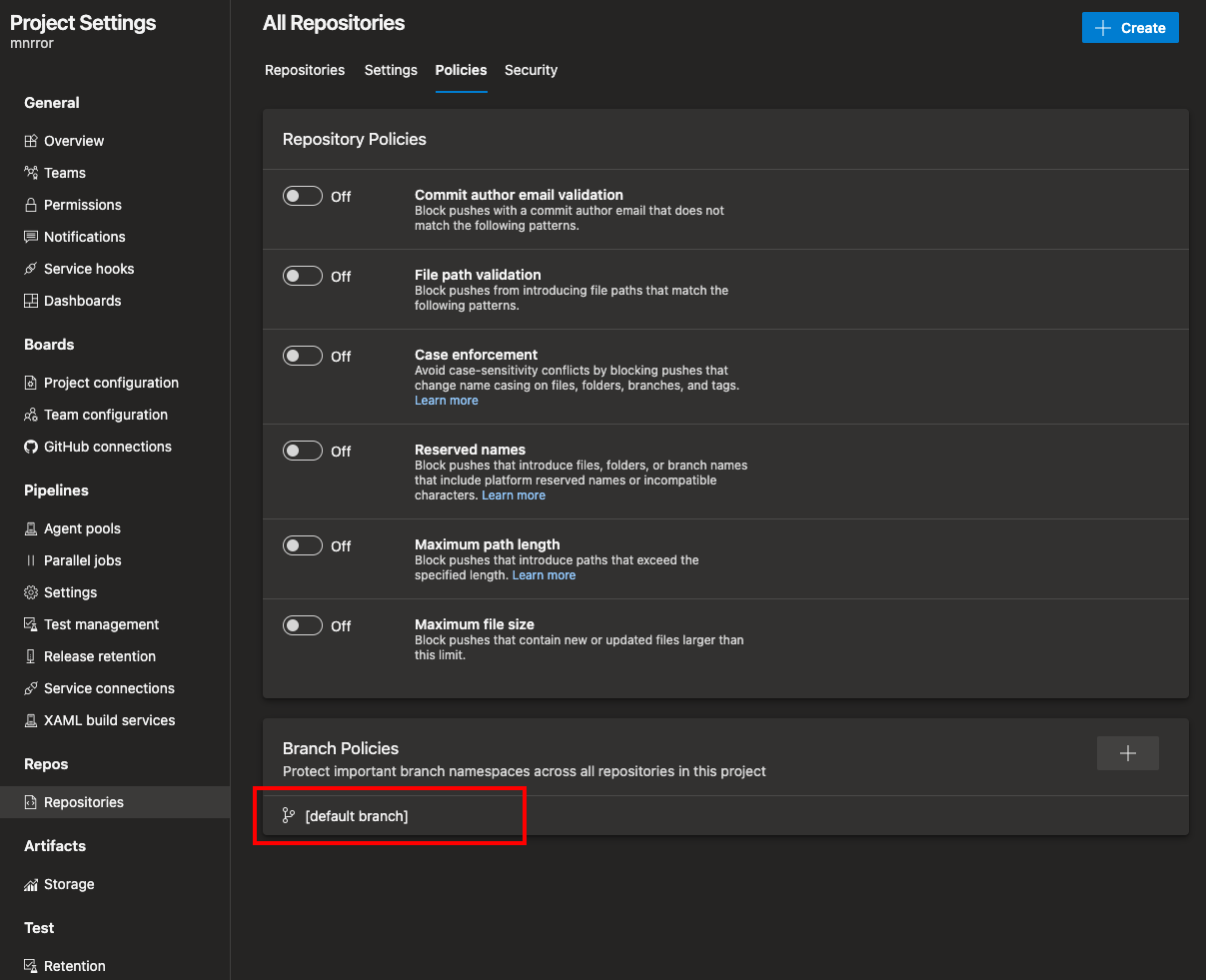Go to Overview in General section
1206x980 pixels.
[x=74, y=141]
